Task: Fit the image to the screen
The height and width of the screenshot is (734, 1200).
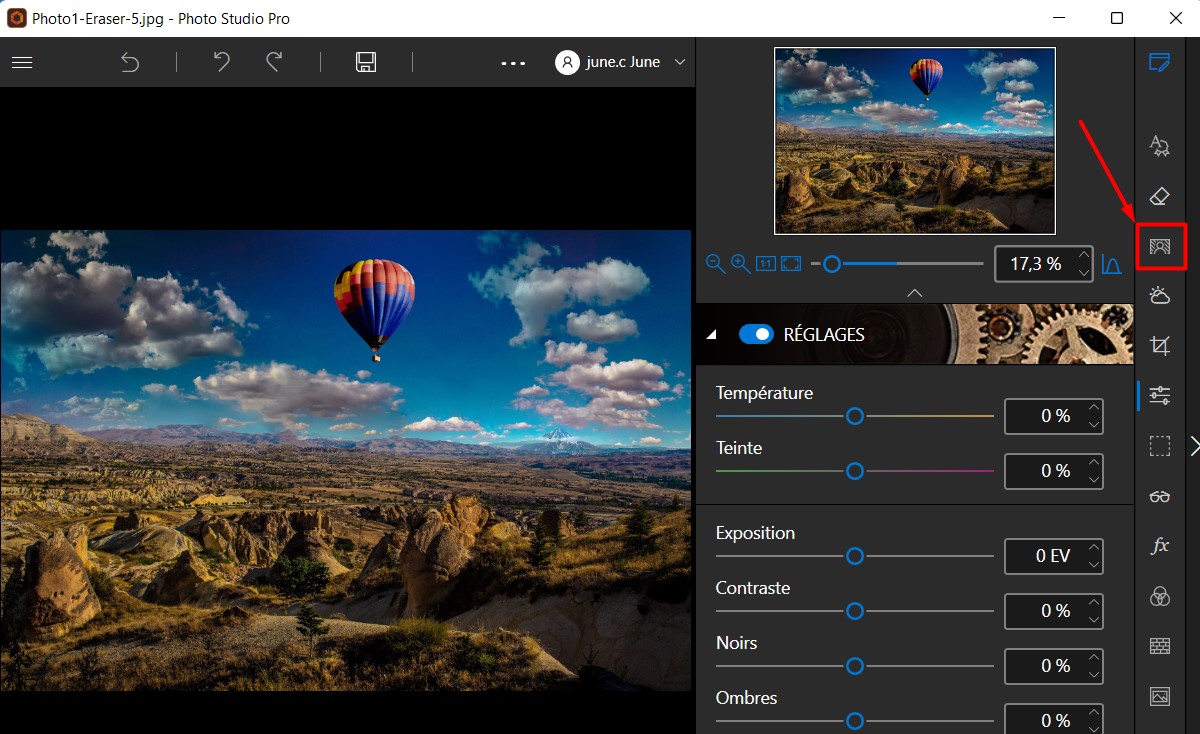Action: click(x=791, y=264)
